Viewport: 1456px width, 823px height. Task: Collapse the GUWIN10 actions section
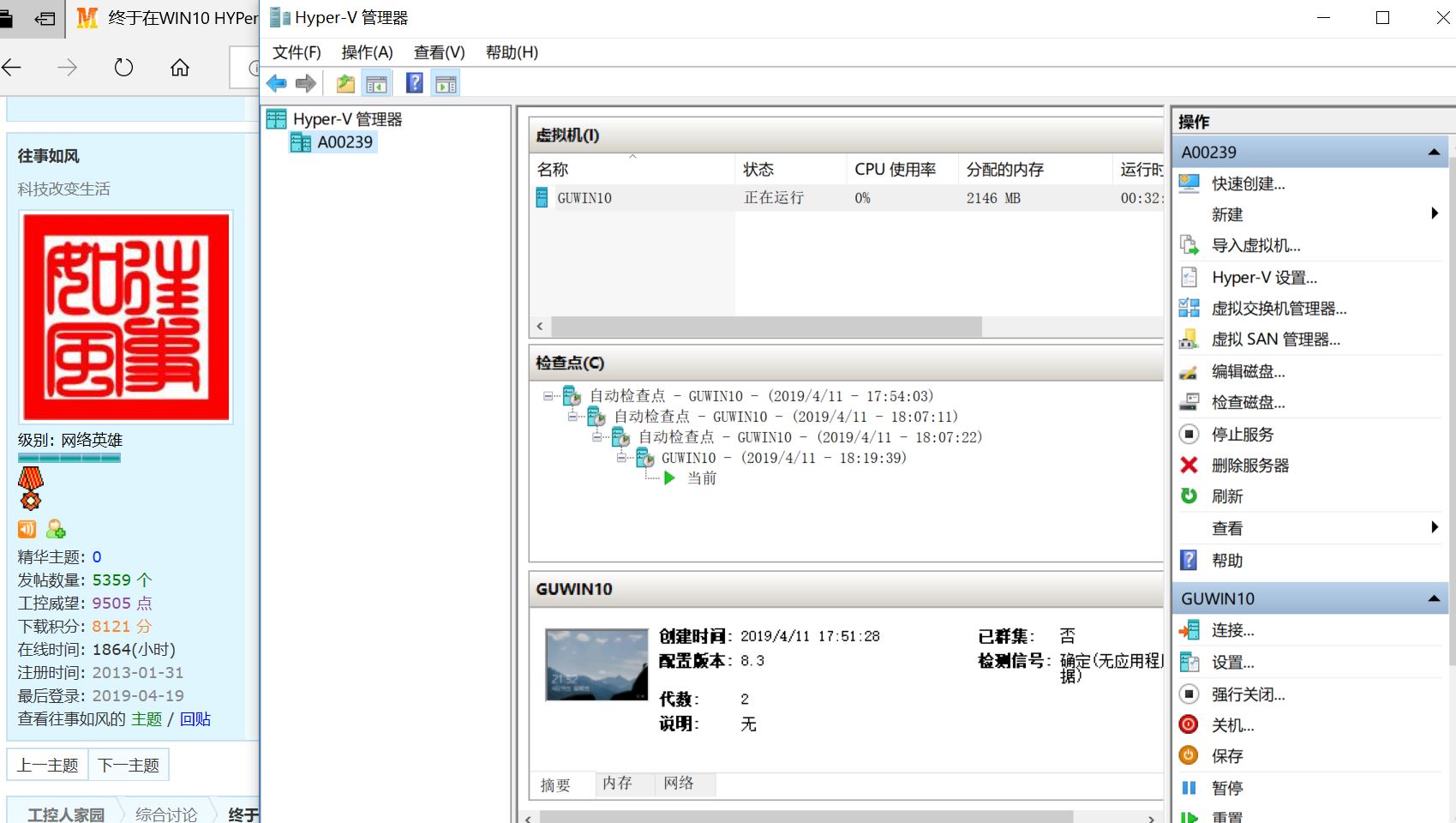point(1433,599)
